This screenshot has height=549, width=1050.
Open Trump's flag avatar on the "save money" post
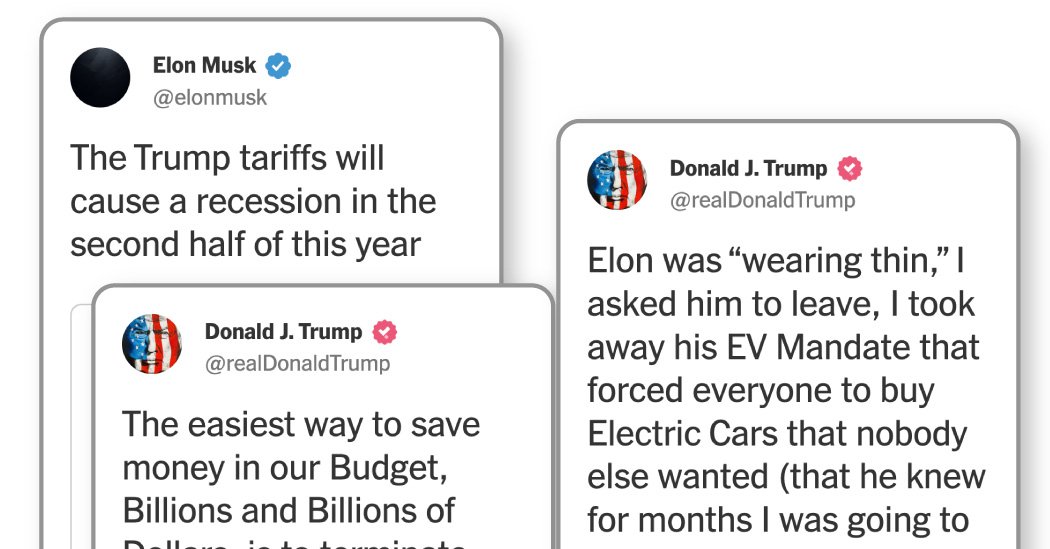[152, 343]
